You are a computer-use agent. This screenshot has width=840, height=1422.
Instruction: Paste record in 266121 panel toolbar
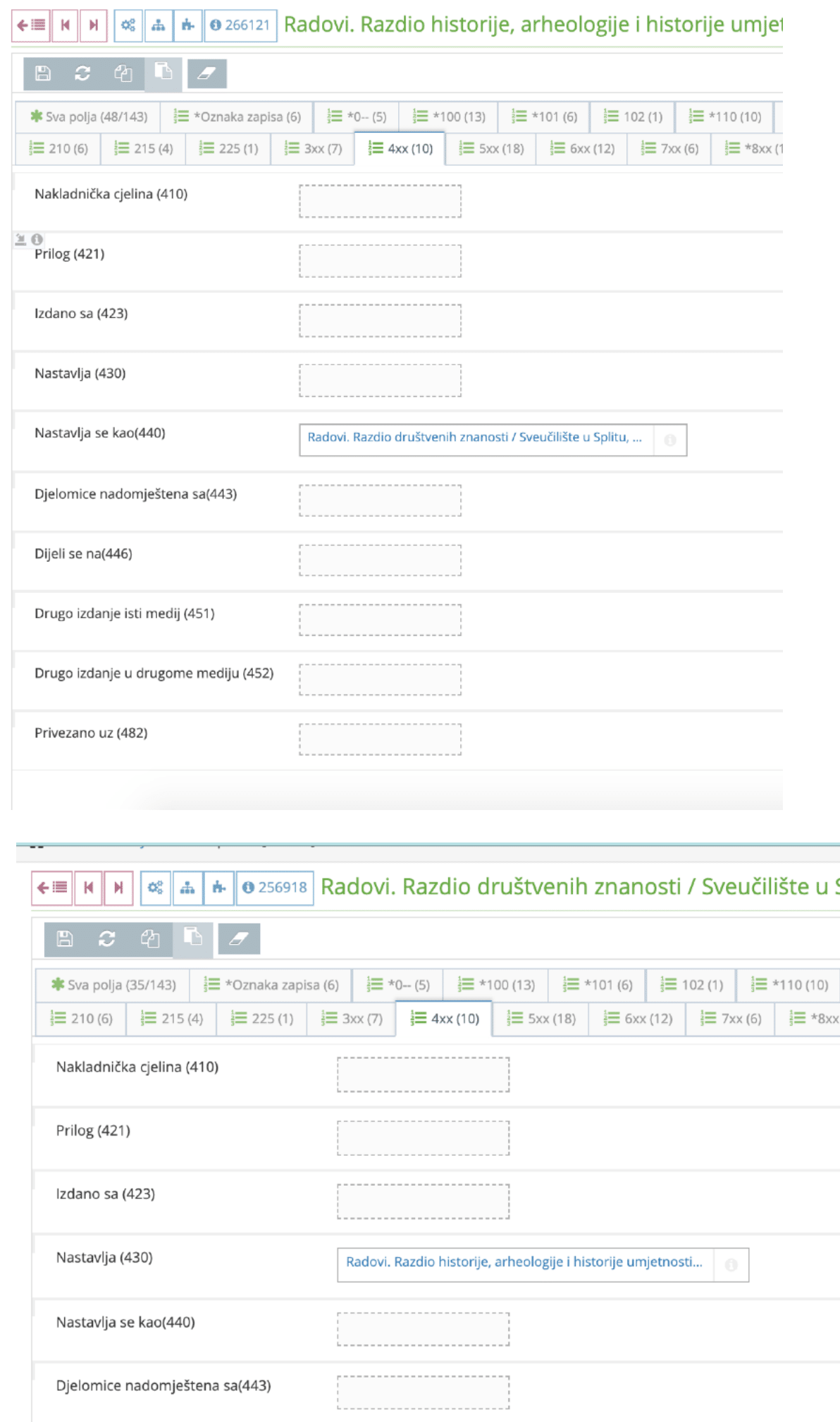(x=163, y=73)
